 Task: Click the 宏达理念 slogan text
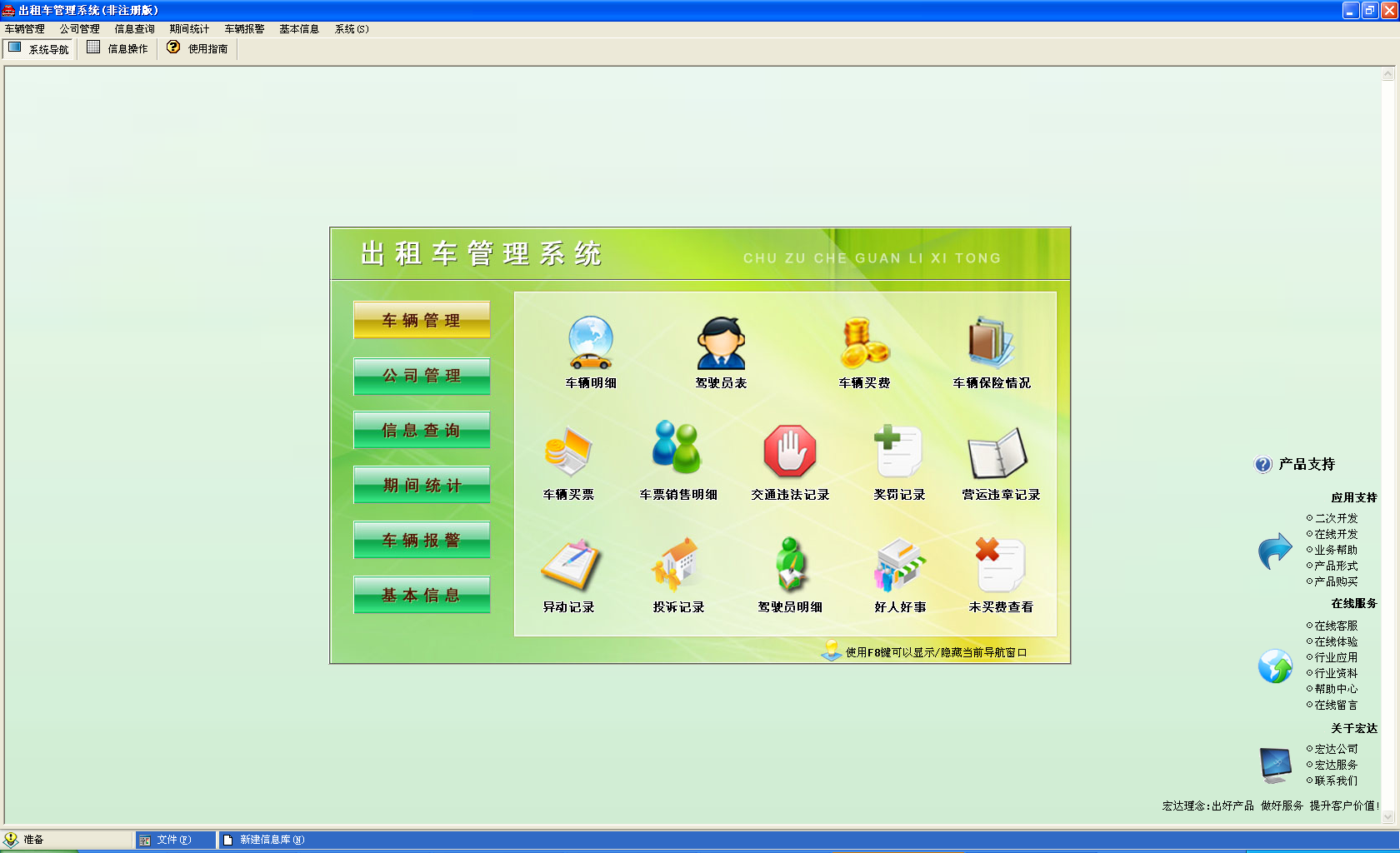1270,806
